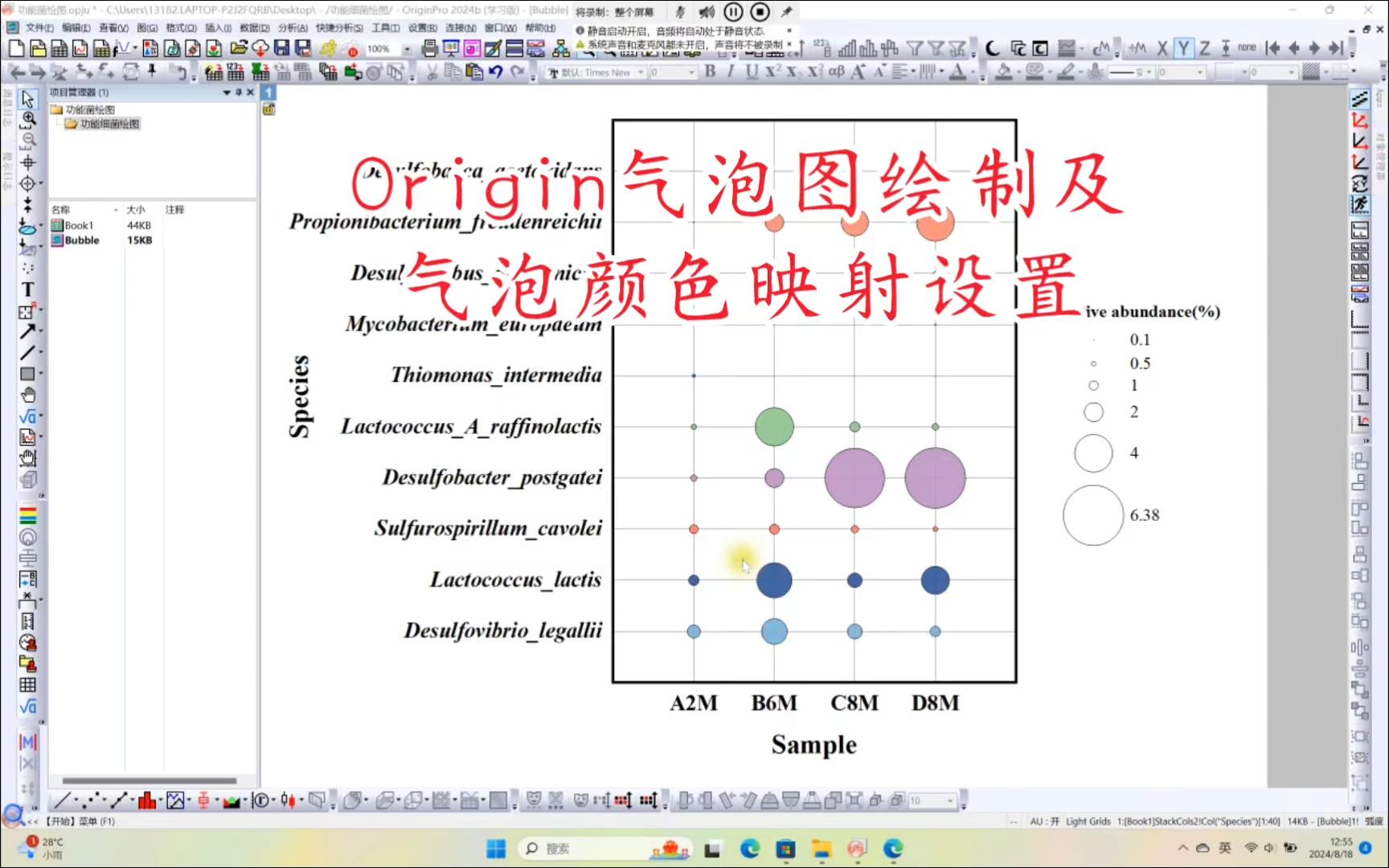Save the current project
Viewport: 1389px width, 868px height.
(x=279, y=48)
